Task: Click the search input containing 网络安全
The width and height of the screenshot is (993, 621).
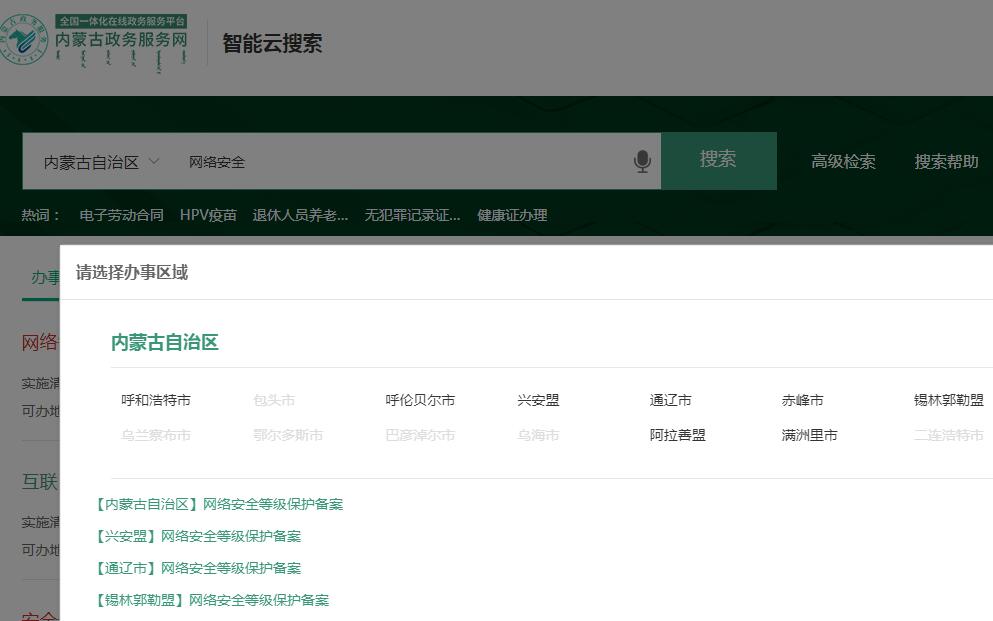Action: [400, 162]
